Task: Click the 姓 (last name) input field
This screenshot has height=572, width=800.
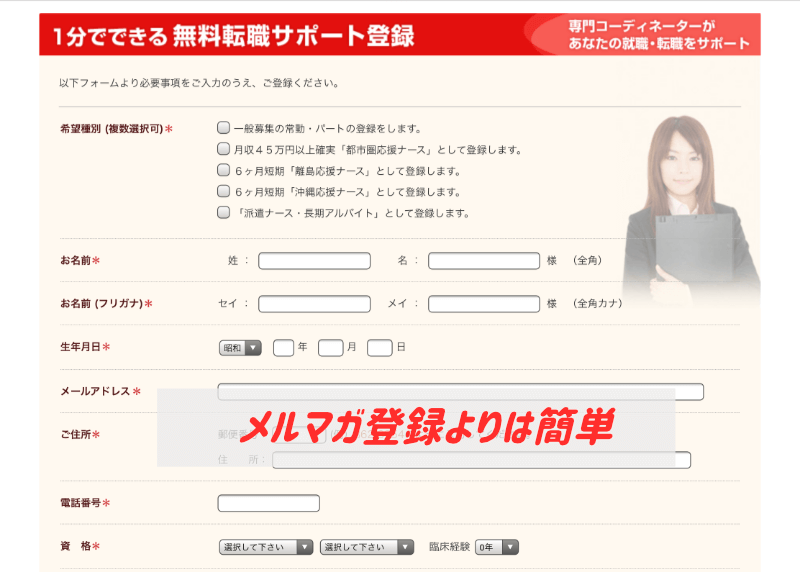Action: 314,261
